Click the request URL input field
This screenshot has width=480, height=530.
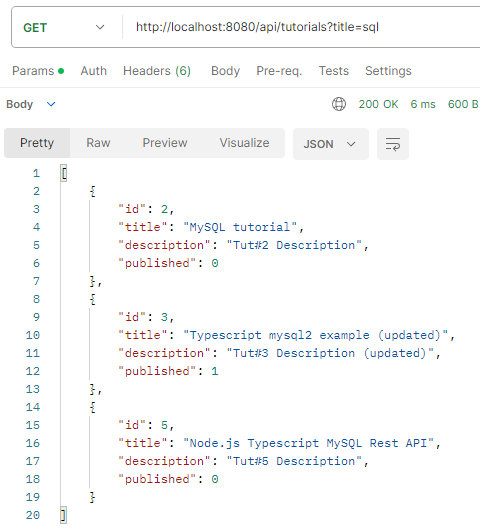point(301,27)
